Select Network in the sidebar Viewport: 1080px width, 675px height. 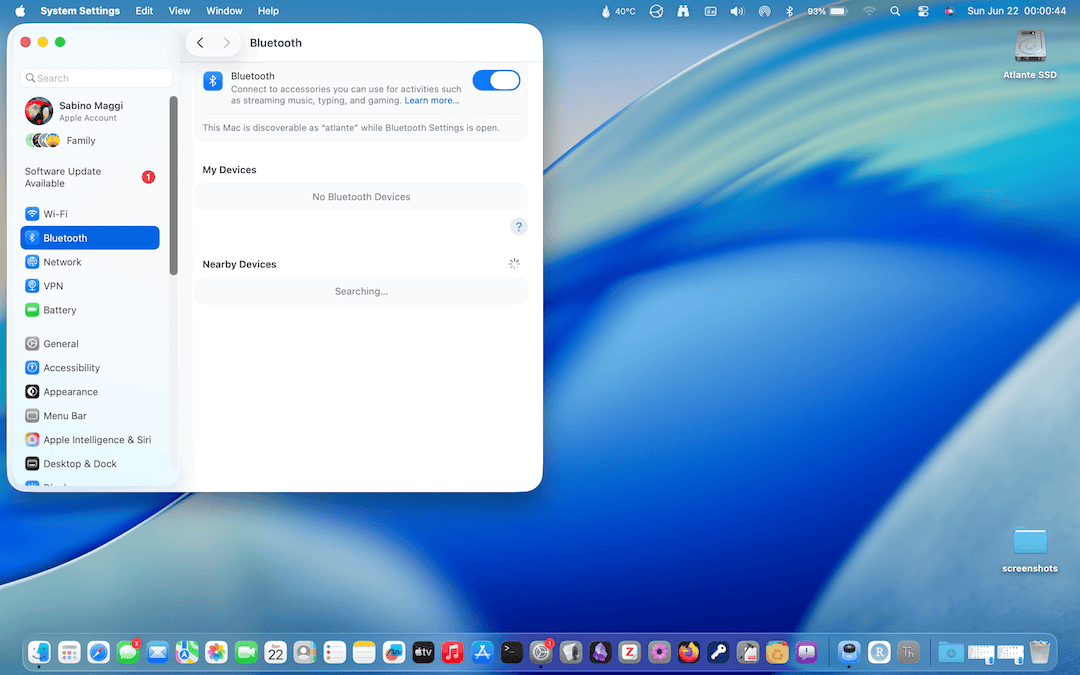[62, 262]
